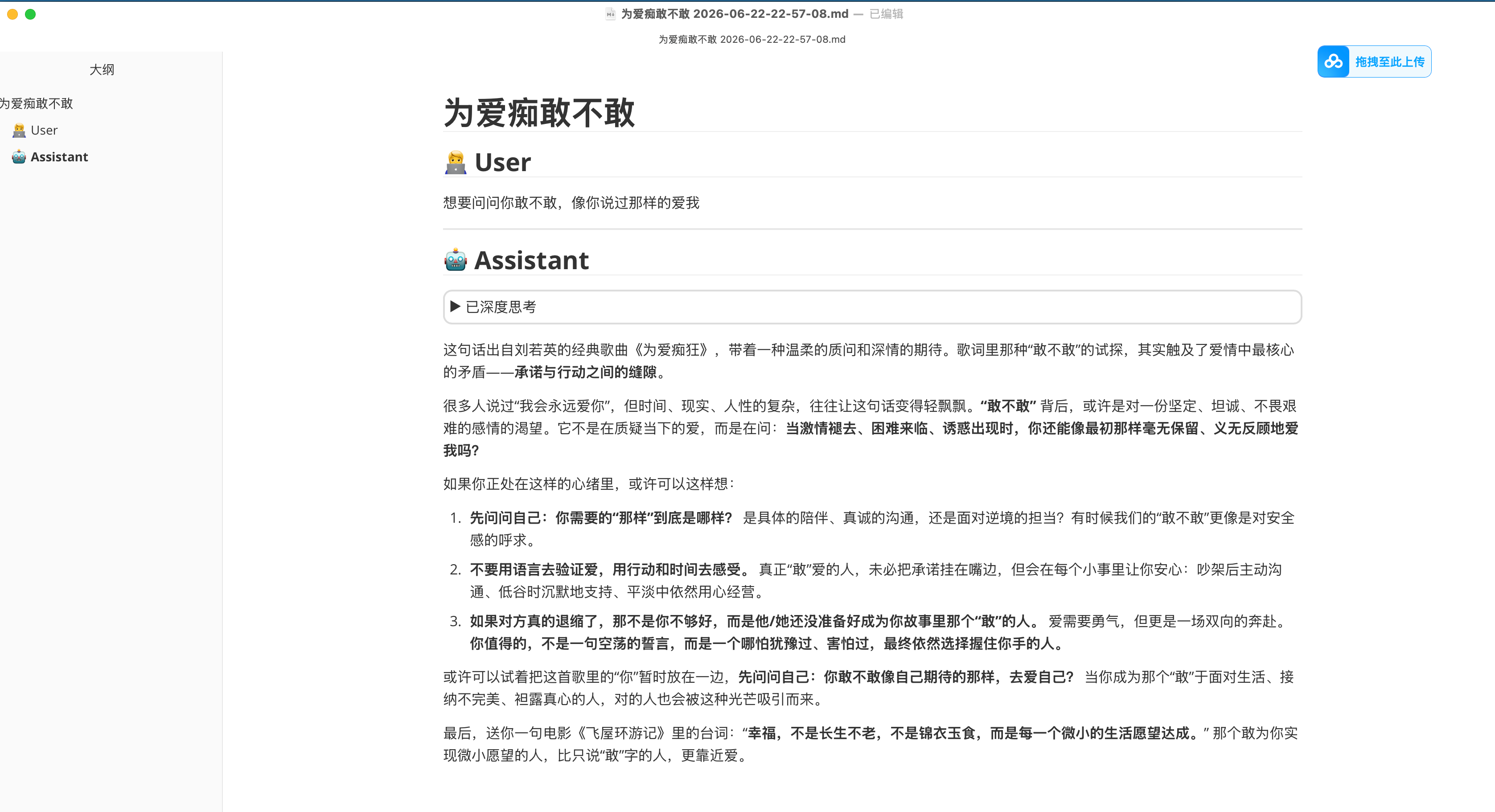The image size is (1495, 812).
Task: Click list item 2 不要用语言去验证爱
Action: [876, 580]
